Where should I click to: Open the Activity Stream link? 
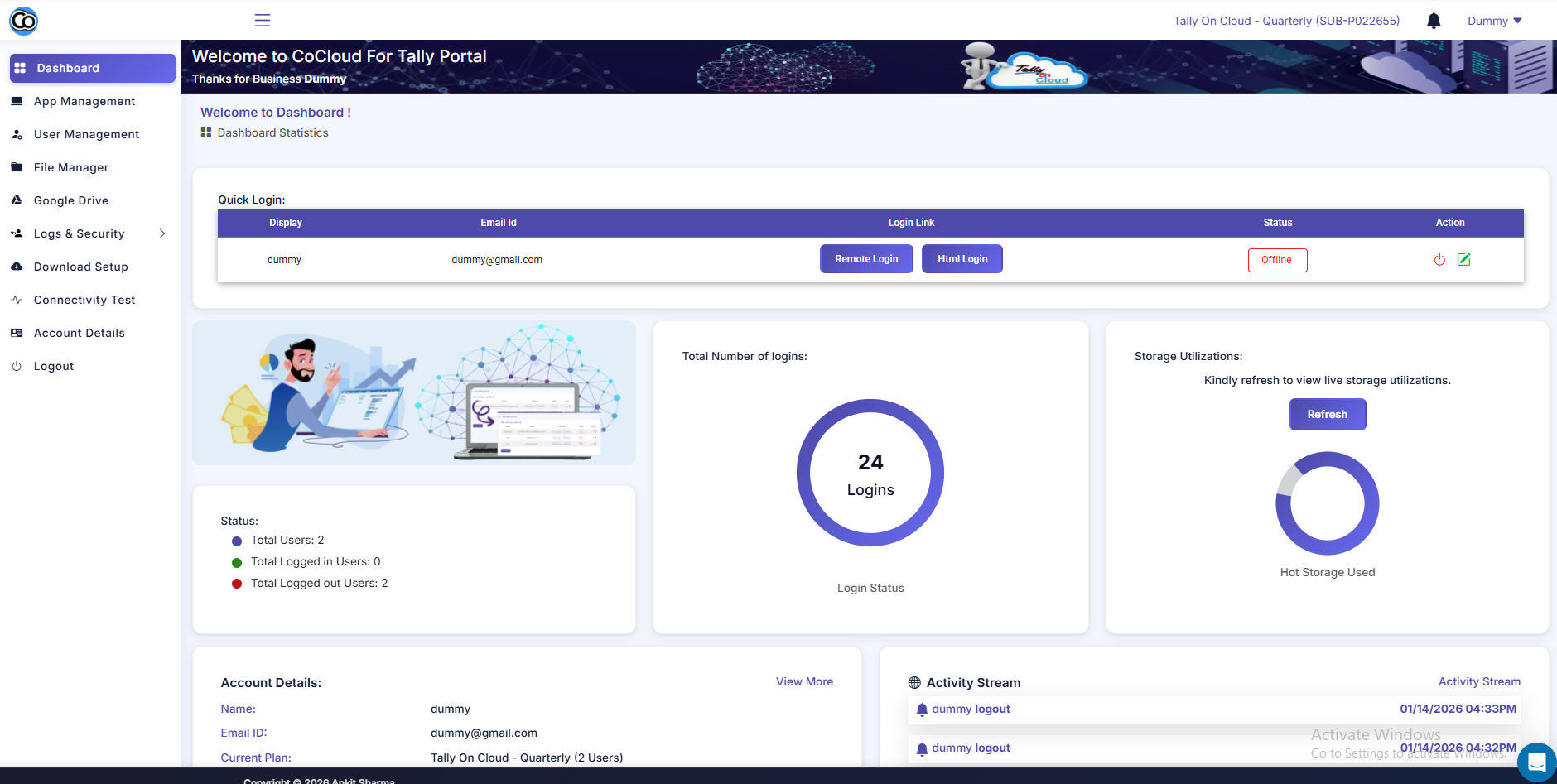coord(1479,682)
